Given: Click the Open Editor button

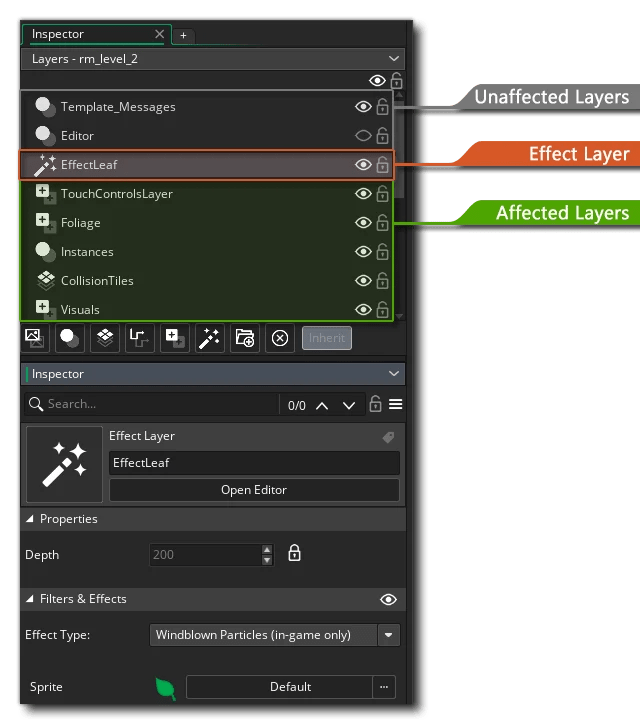Looking at the screenshot, I should pos(254,490).
